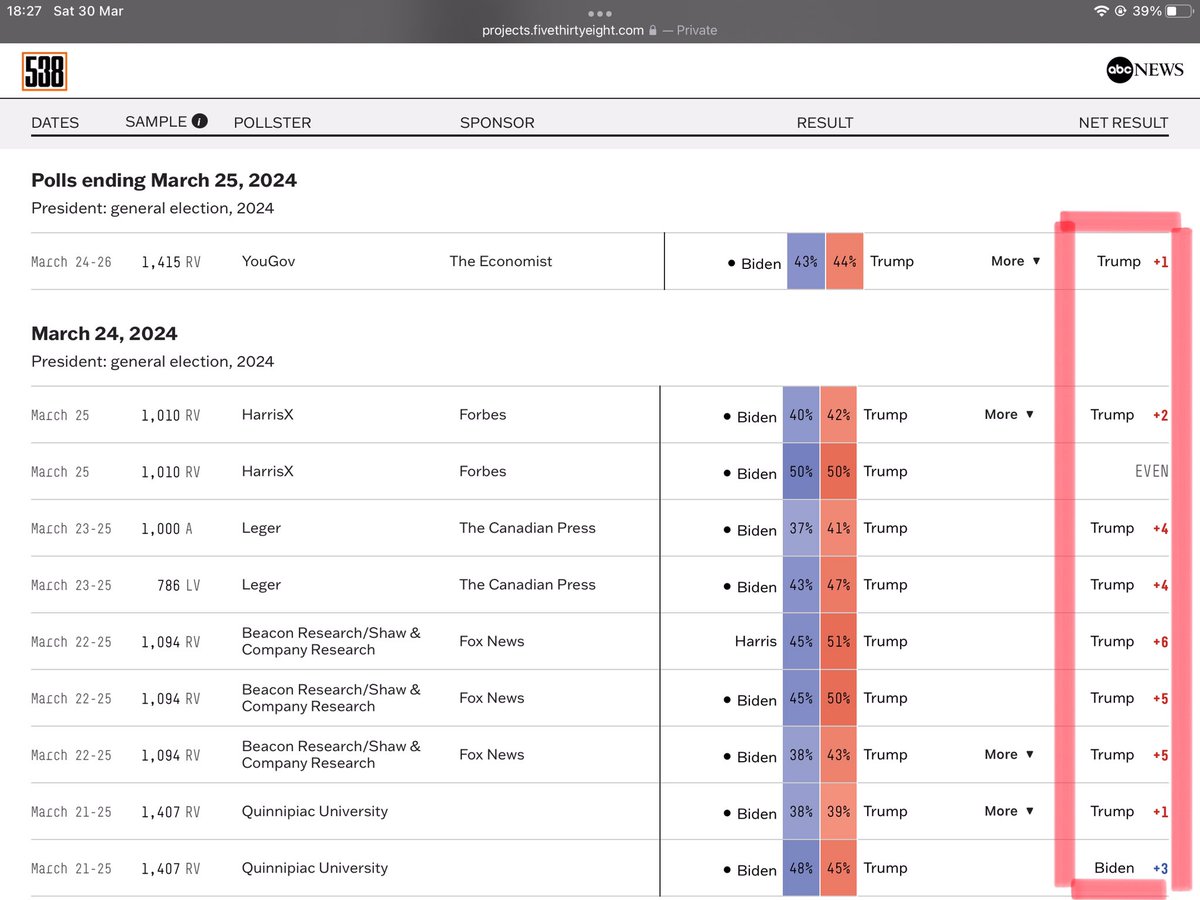Click the 'Biden +3' net result

tap(1131, 868)
